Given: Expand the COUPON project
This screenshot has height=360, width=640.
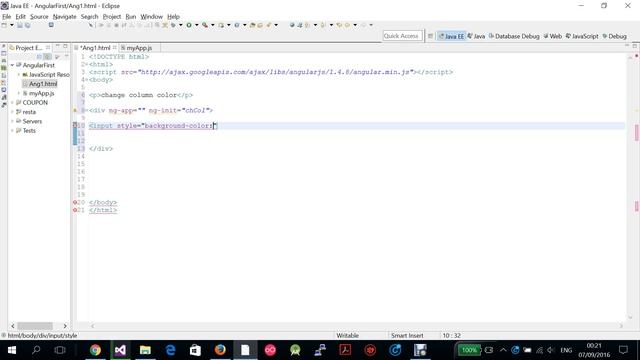Looking at the screenshot, I should [12, 103].
